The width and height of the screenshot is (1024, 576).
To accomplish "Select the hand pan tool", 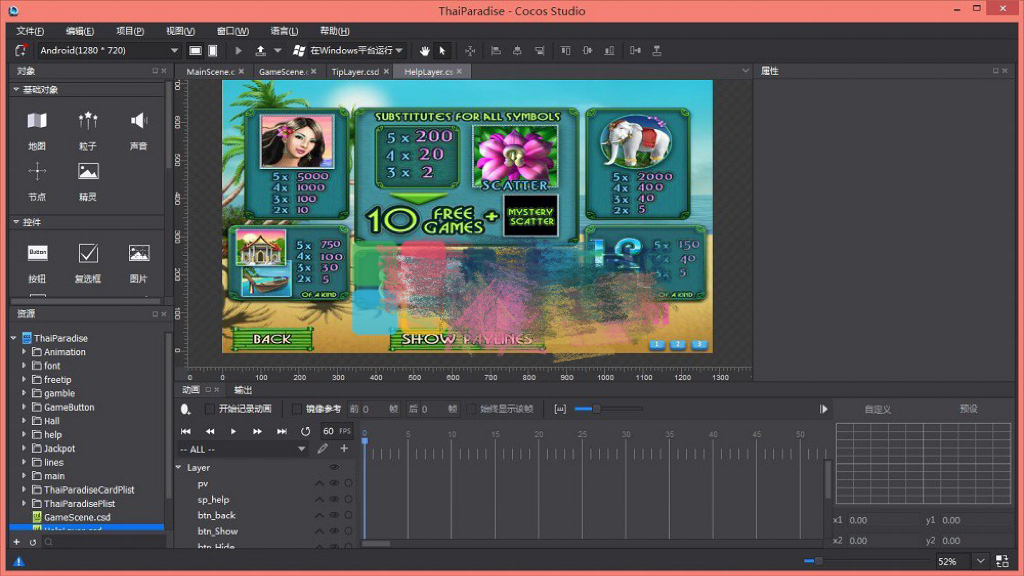I will [424, 50].
